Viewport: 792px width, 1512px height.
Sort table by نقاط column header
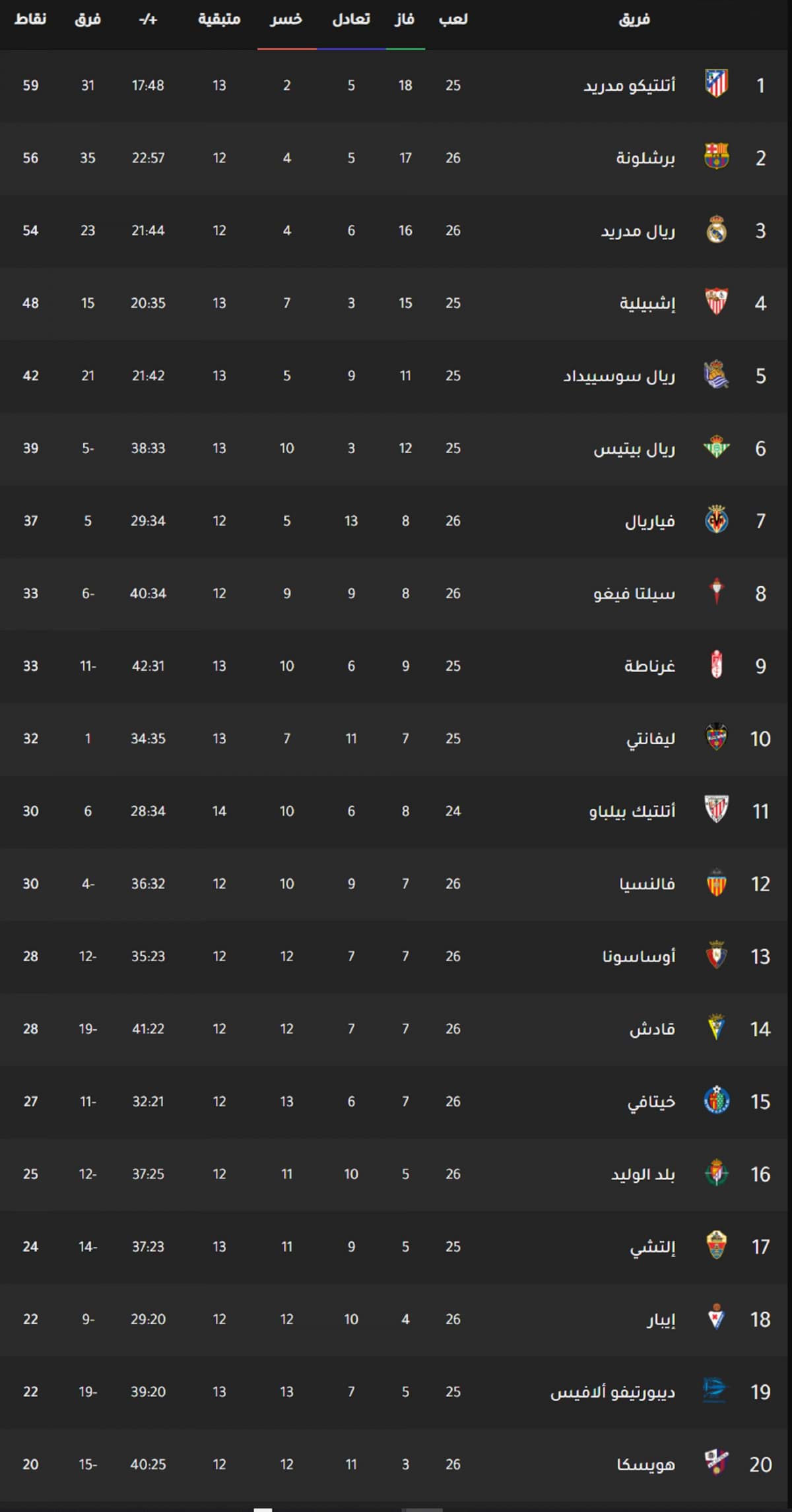(x=30, y=19)
